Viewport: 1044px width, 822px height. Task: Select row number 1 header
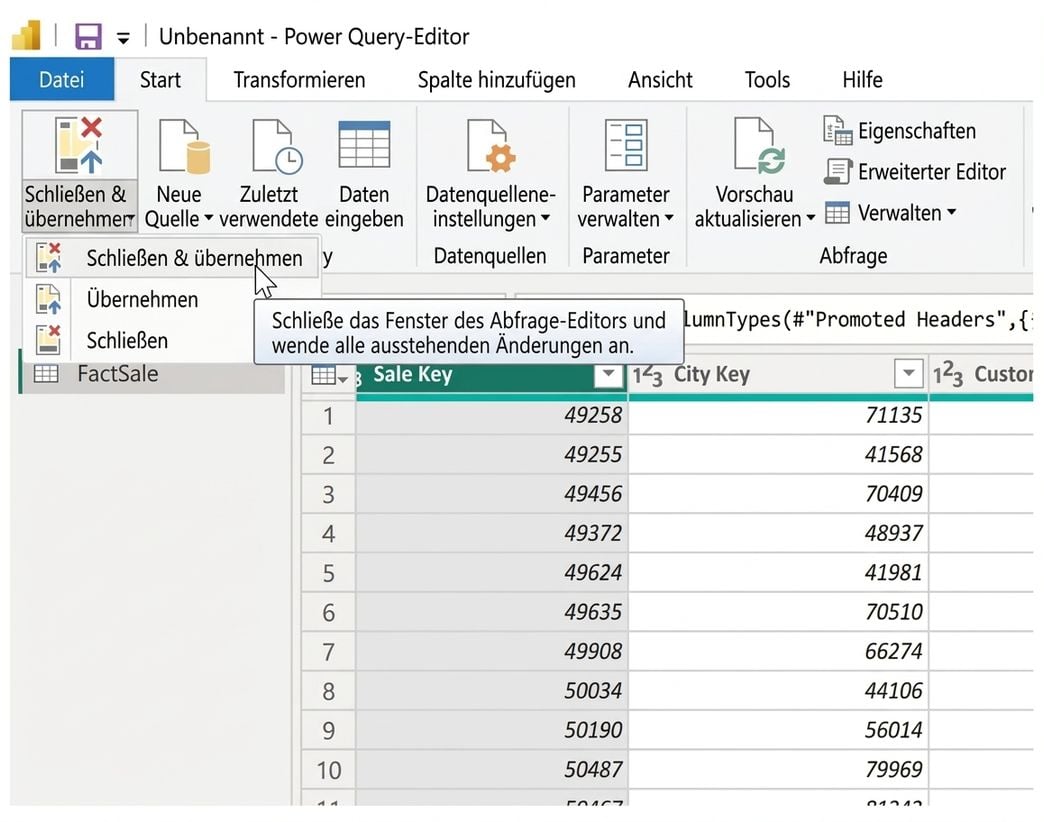(x=328, y=416)
